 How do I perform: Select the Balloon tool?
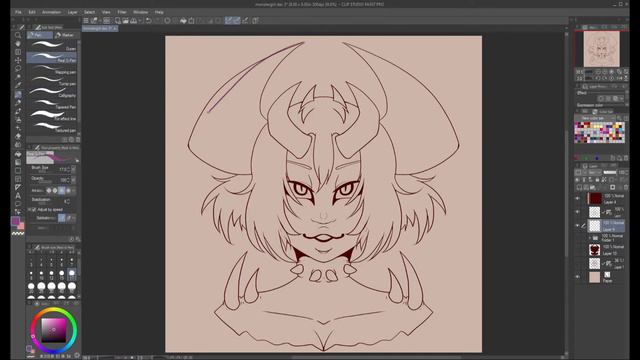point(18,204)
